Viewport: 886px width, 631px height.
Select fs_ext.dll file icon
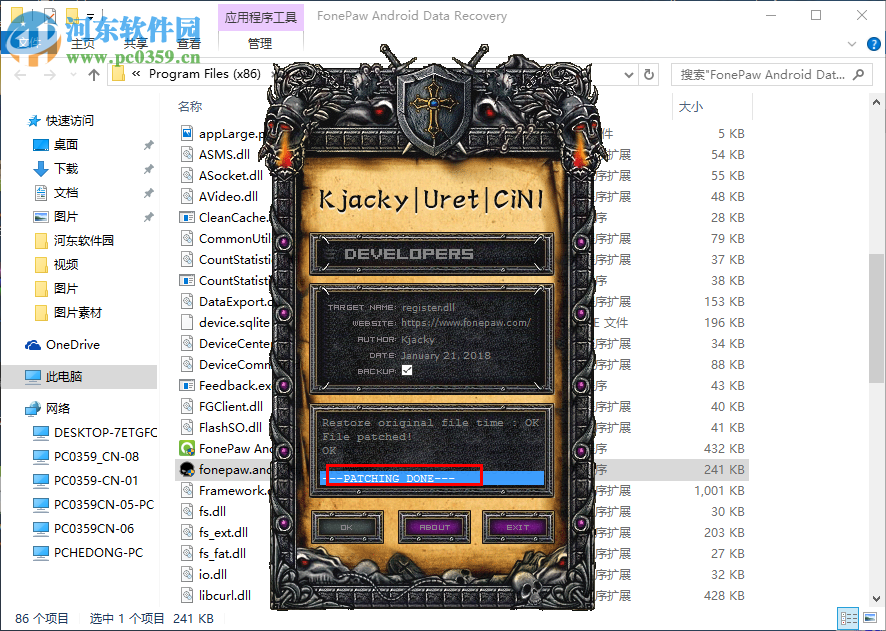(x=186, y=532)
